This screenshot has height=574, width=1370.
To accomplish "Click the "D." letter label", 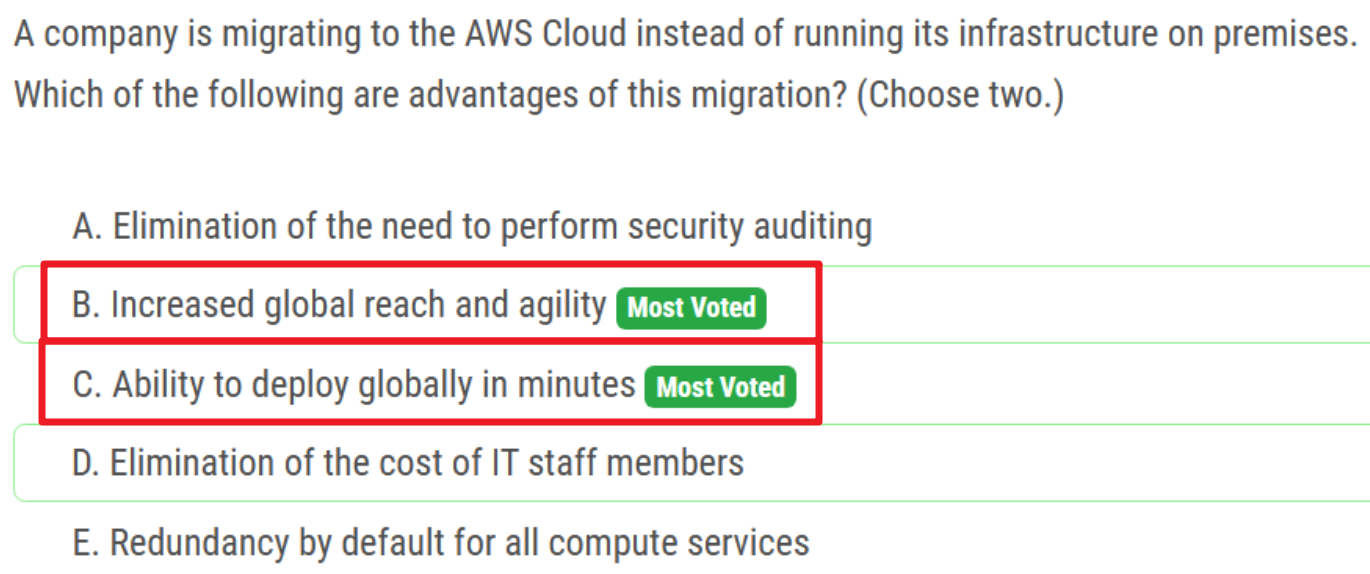I will [x=87, y=463].
